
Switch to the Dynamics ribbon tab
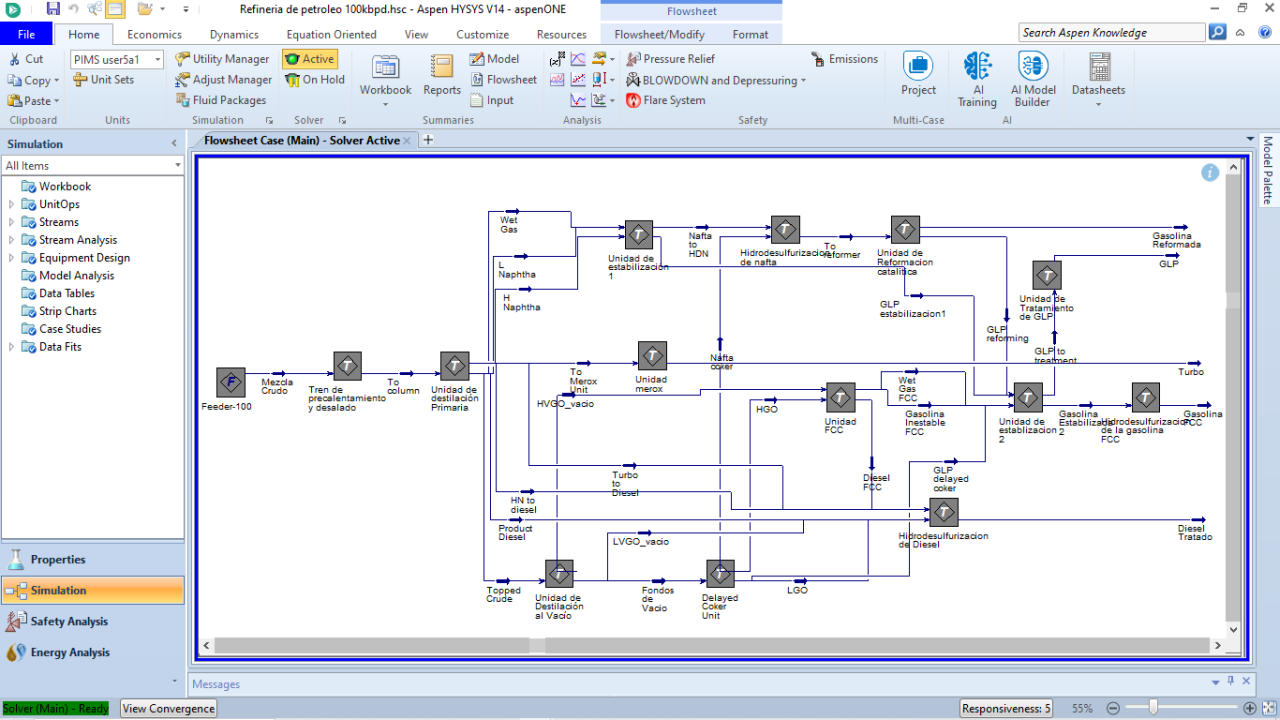[234, 34]
